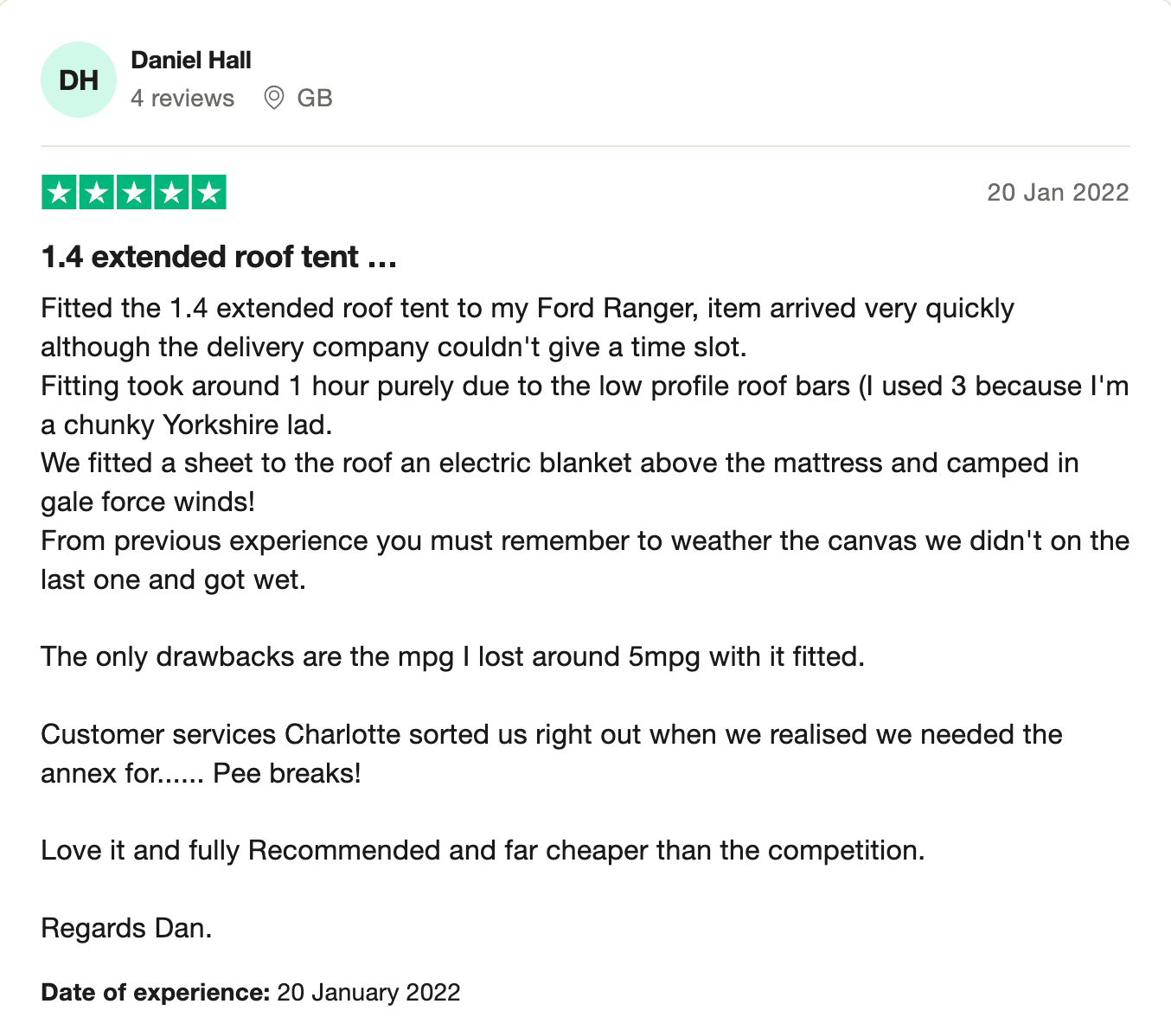Click the location pin icon

[274, 99]
